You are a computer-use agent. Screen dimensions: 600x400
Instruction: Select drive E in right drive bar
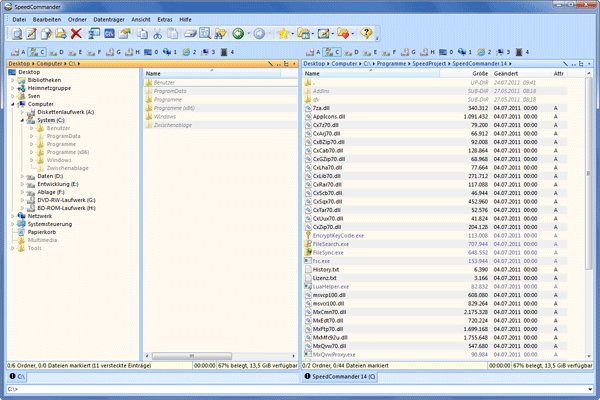pyautogui.click(x=370, y=52)
